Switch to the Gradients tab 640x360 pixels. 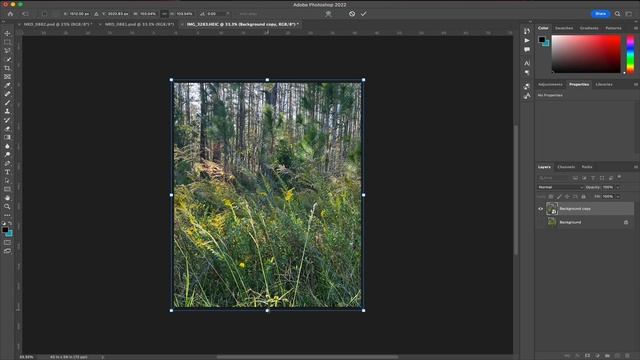(x=589, y=28)
